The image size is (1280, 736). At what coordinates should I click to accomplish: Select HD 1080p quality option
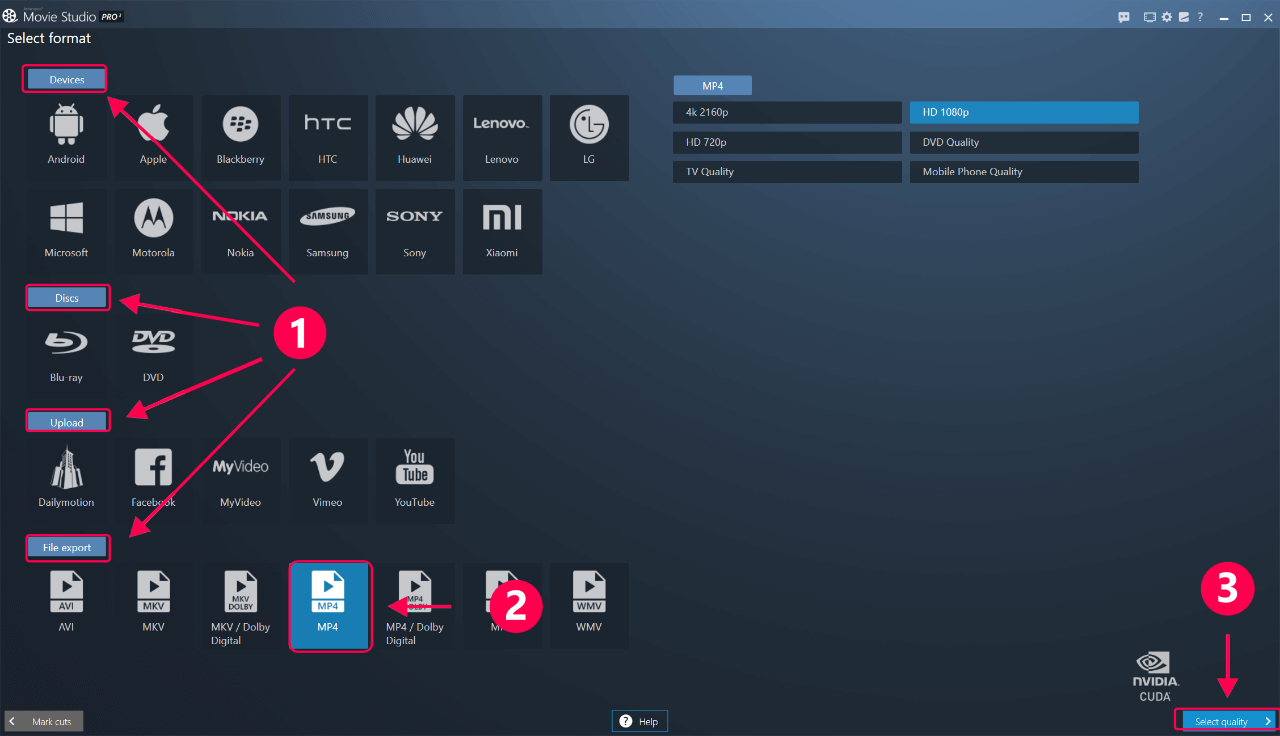[1024, 113]
